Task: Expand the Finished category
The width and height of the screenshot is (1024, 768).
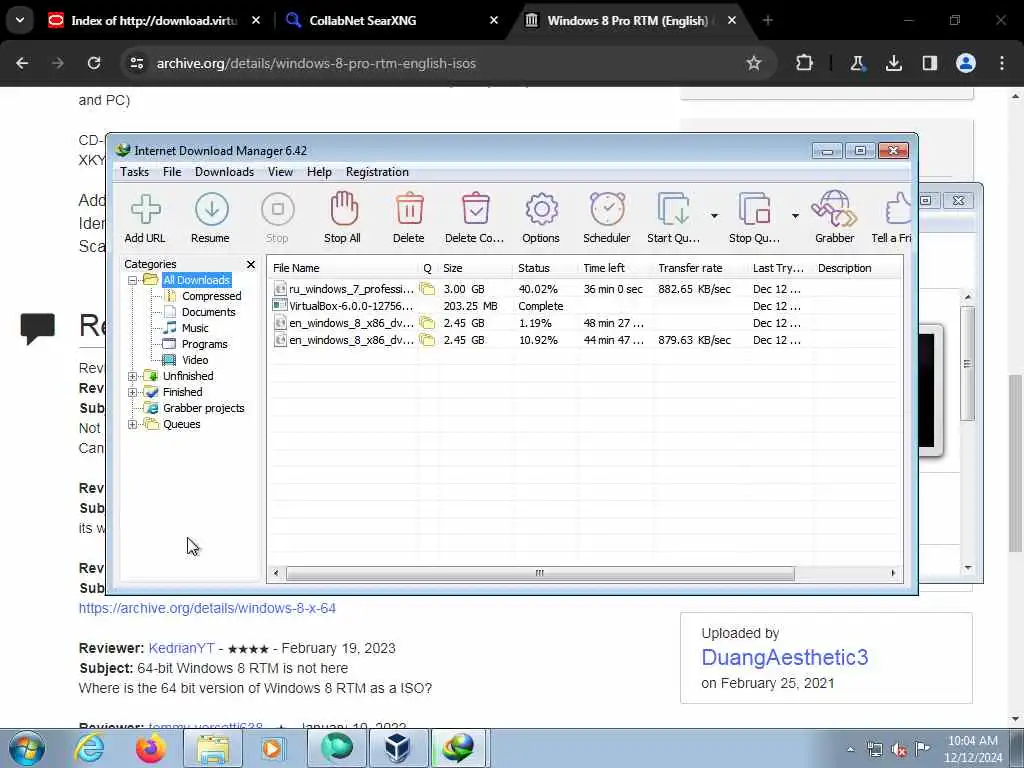Action: (x=133, y=392)
